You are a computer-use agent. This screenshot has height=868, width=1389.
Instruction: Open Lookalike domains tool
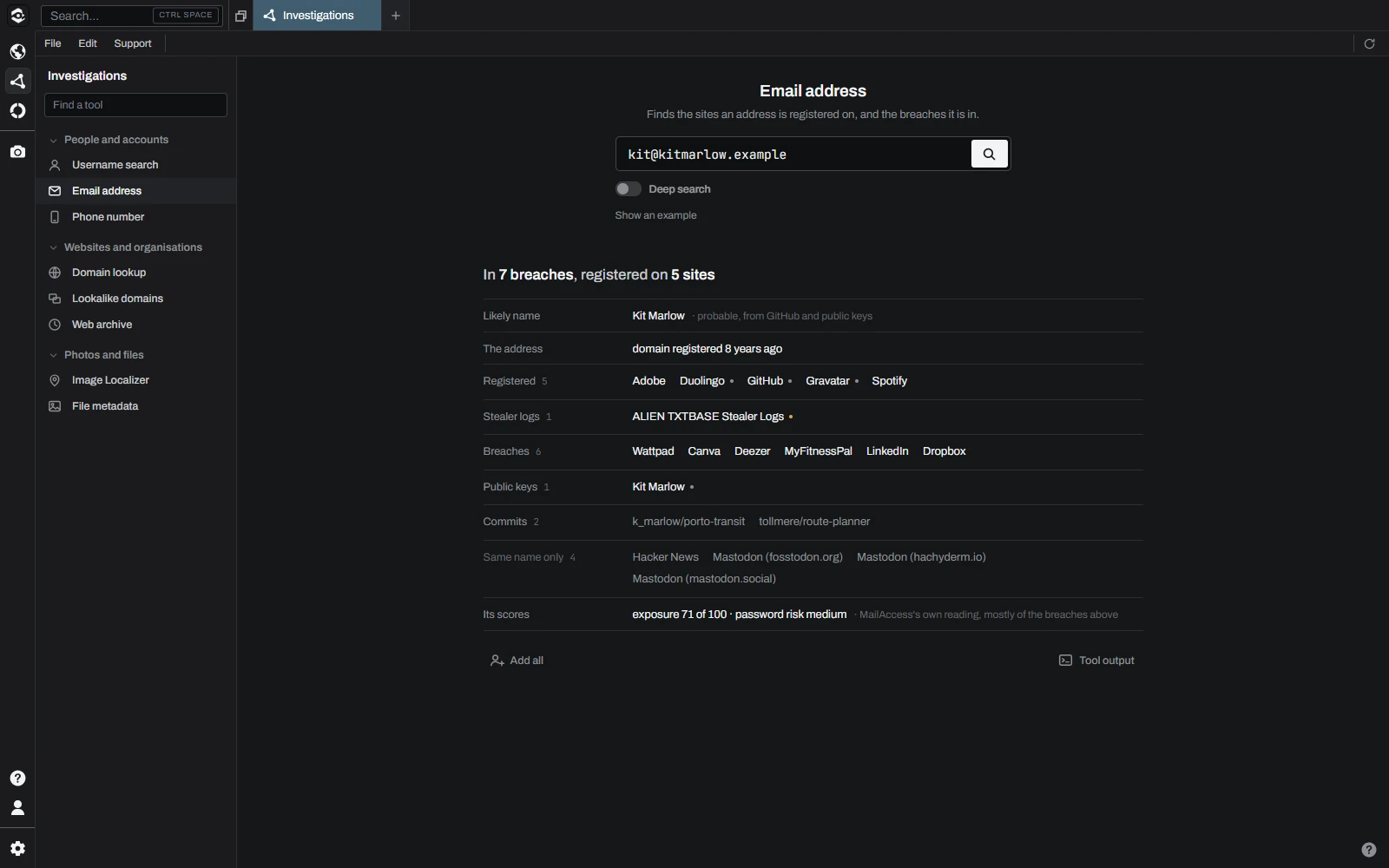pos(135,299)
